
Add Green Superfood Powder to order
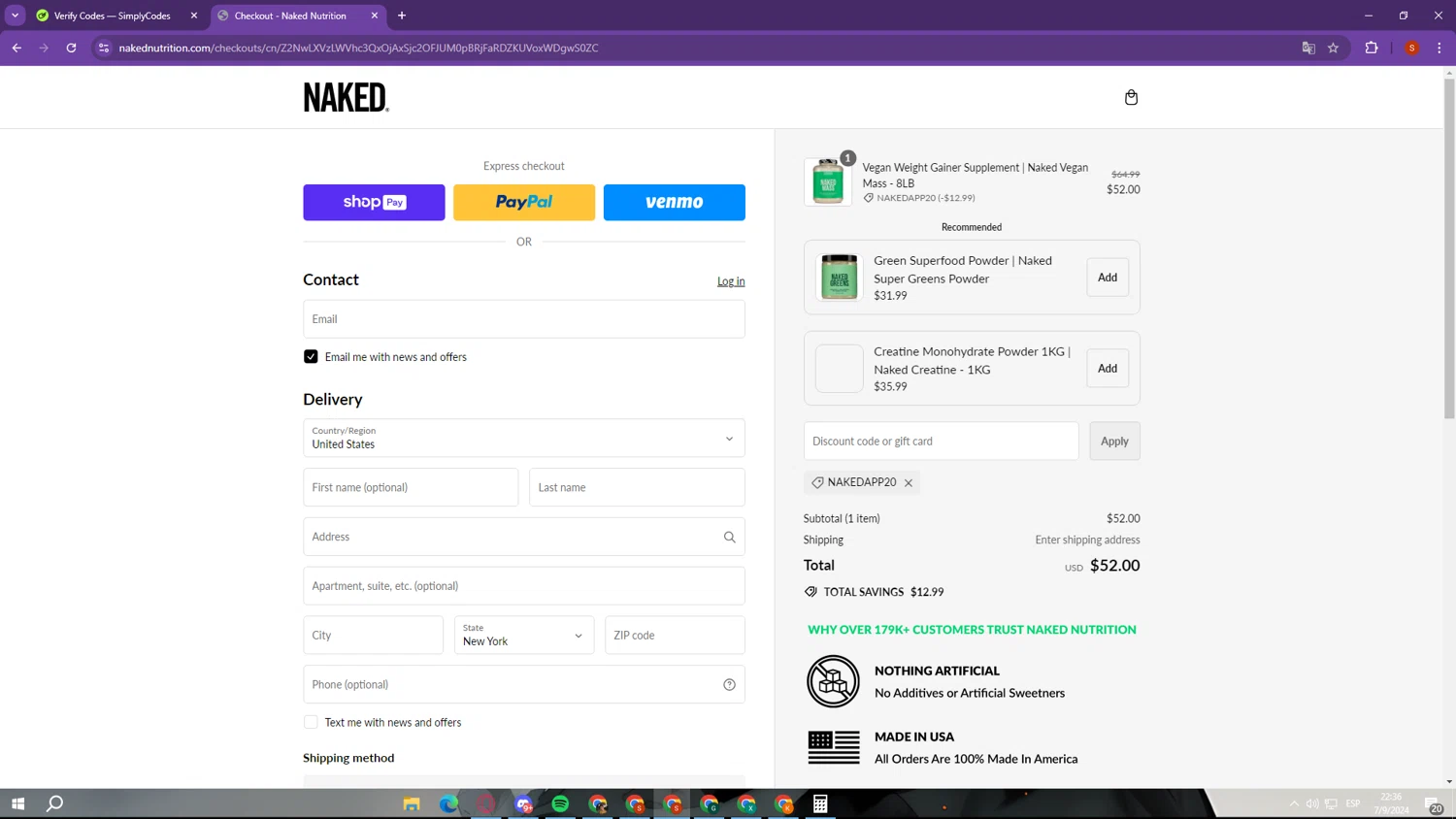(x=1108, y=278)
